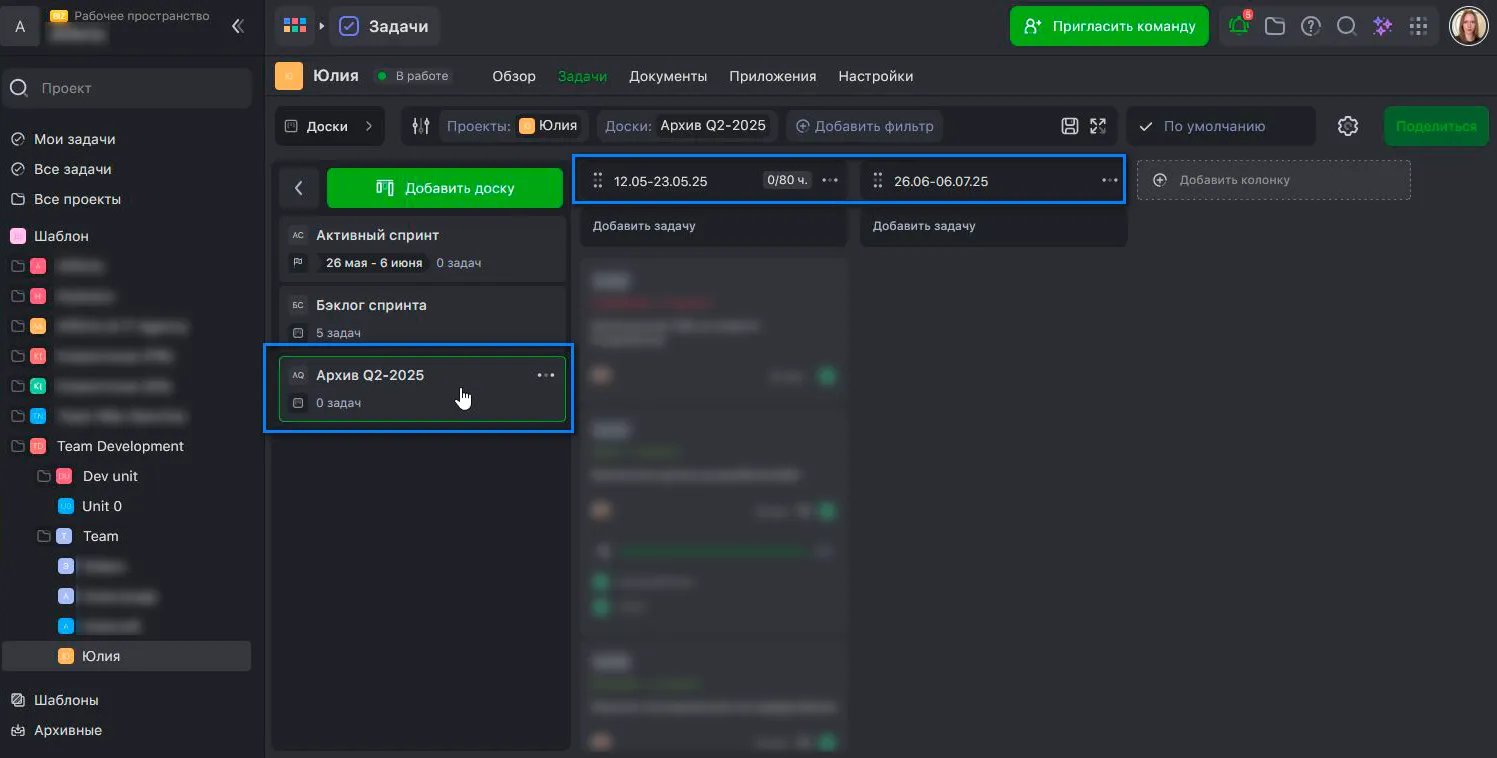Click the green Добавить доску button

click(x=445, y=188)
